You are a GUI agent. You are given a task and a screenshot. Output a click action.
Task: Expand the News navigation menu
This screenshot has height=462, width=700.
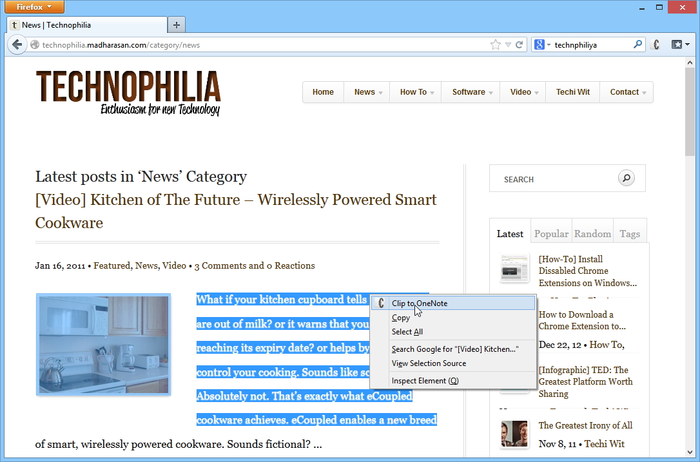368,92
